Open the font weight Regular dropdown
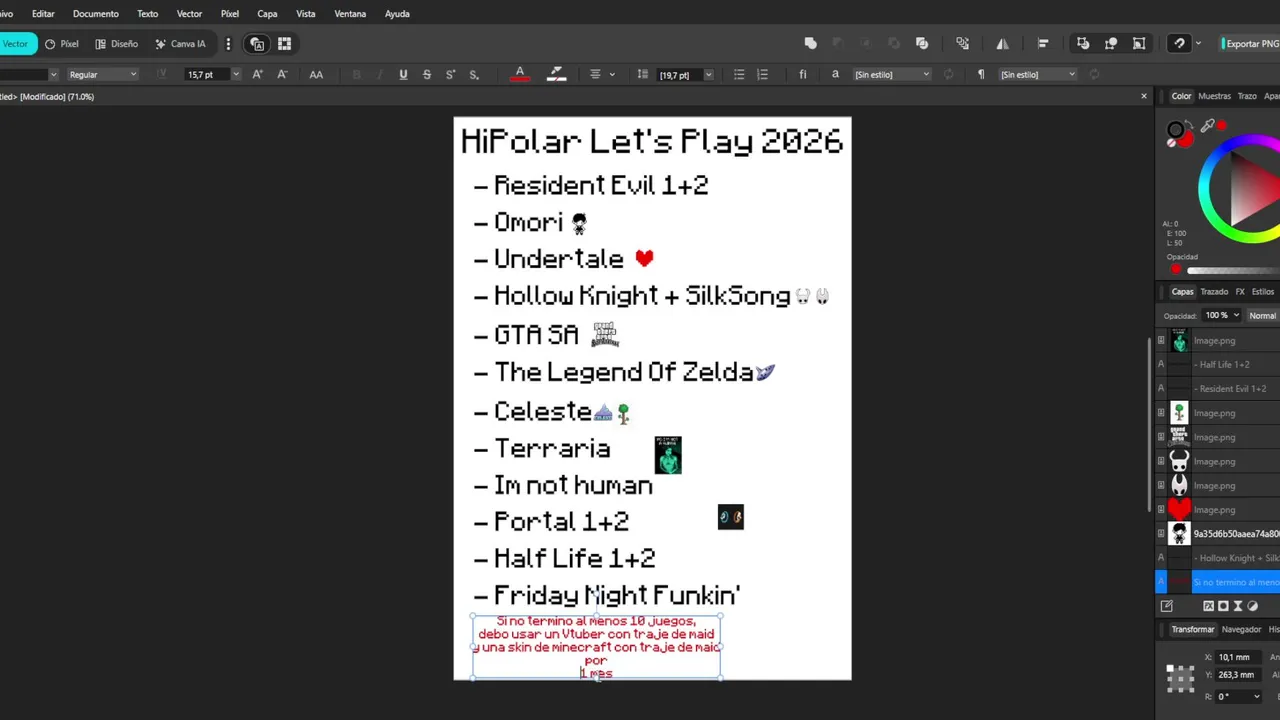The width and height of the screenshot is (1280, 720). point(102,75)
